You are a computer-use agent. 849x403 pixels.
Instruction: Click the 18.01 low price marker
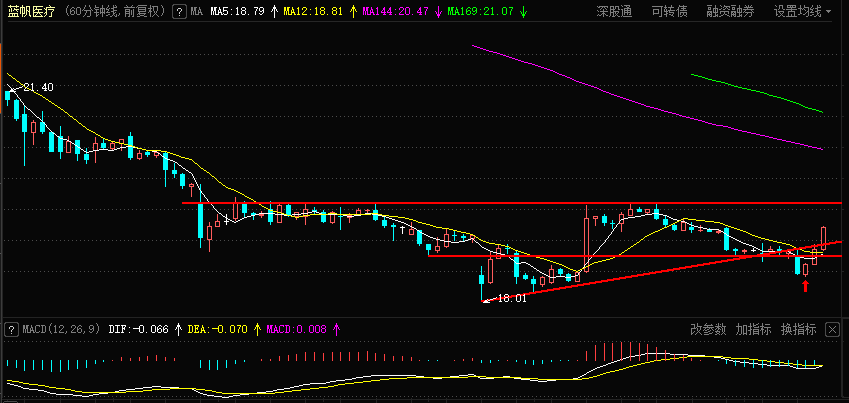(x=512, y=298)
